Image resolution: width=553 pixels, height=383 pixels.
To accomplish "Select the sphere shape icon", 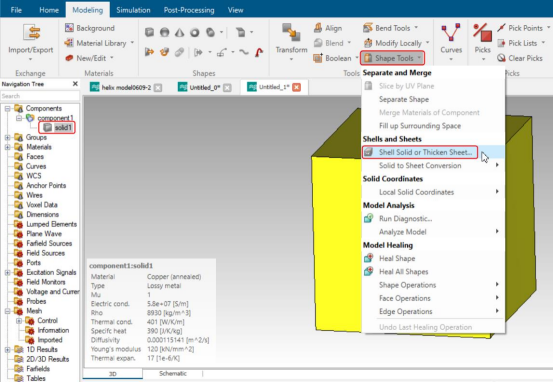I will point(164,32).
